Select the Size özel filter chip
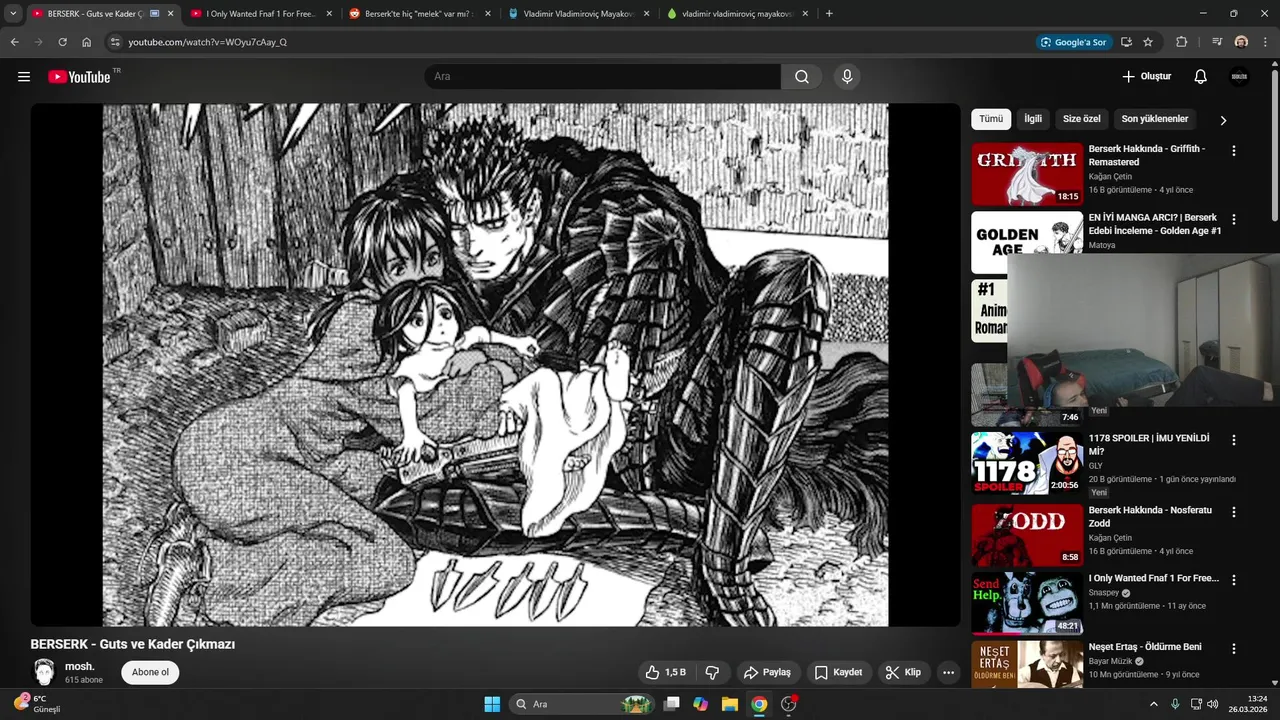Image resolution: width=1280 pixels, height=720 pixels. pos(1081,119)
